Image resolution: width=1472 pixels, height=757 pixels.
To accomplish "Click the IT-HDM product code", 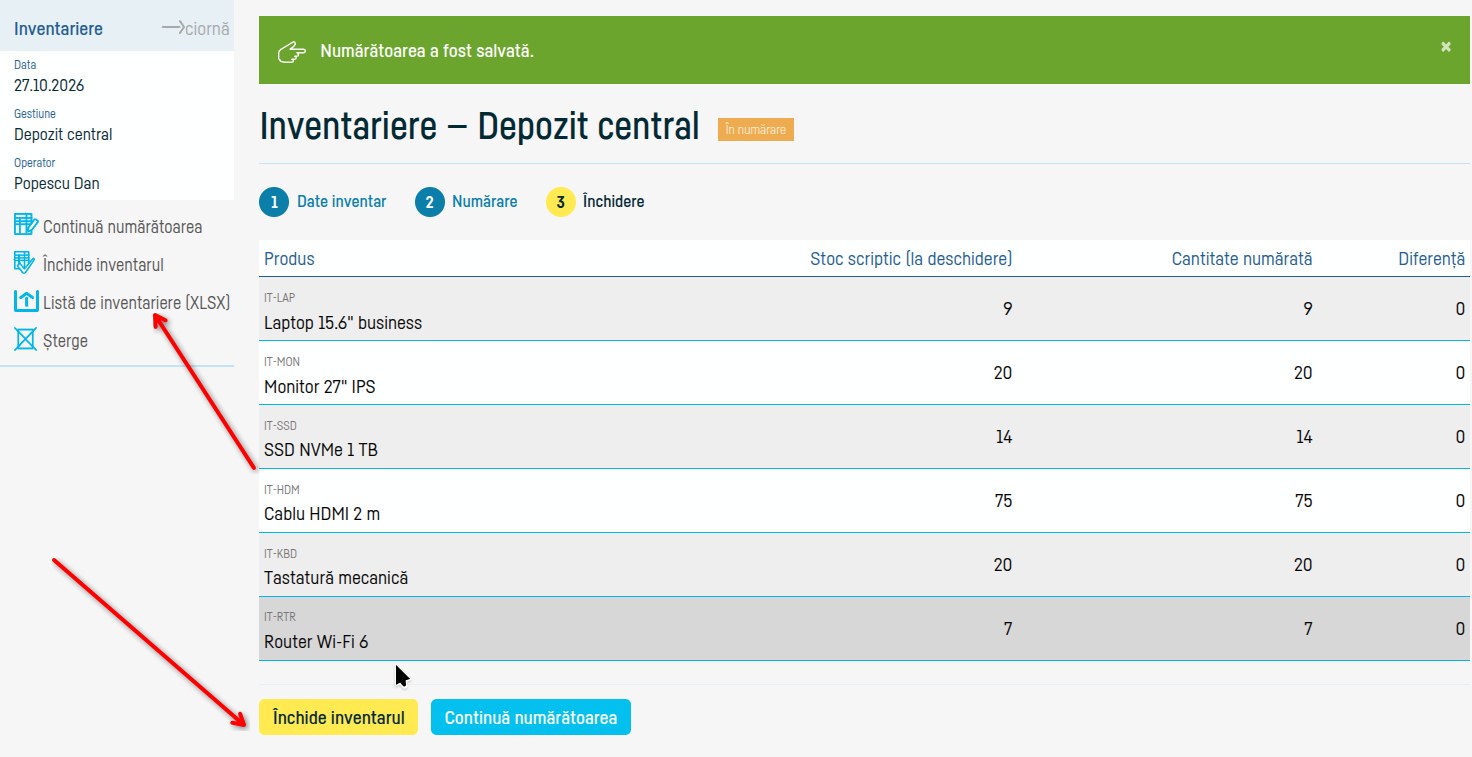I will (282, 490).
